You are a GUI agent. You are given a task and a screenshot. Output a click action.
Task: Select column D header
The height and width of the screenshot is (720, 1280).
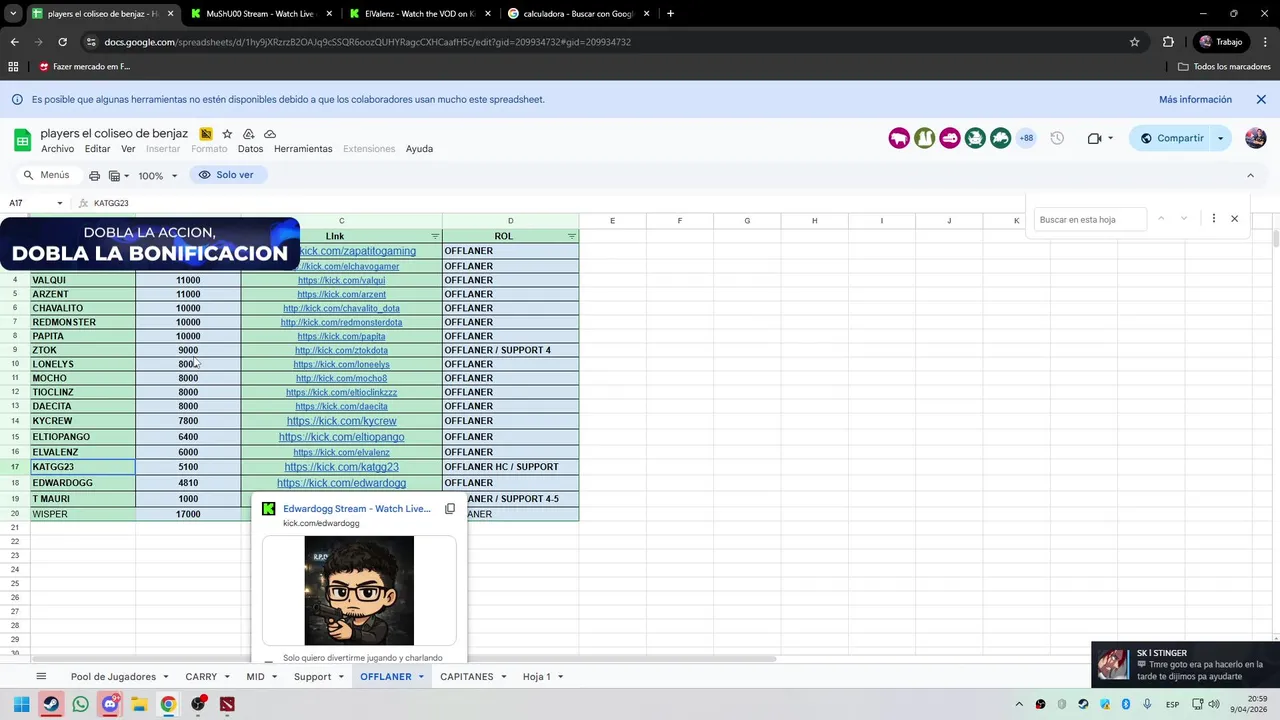[x=510, y=221]
